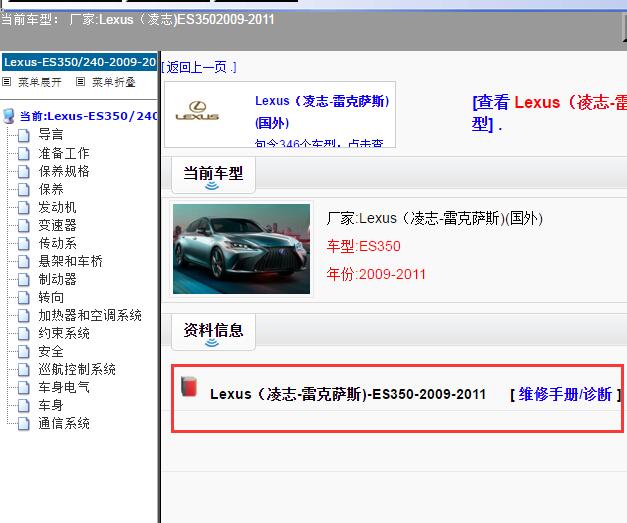The image size is (627, 523).
Task: Click the Lexus brand logo
Action: (197, 111)
